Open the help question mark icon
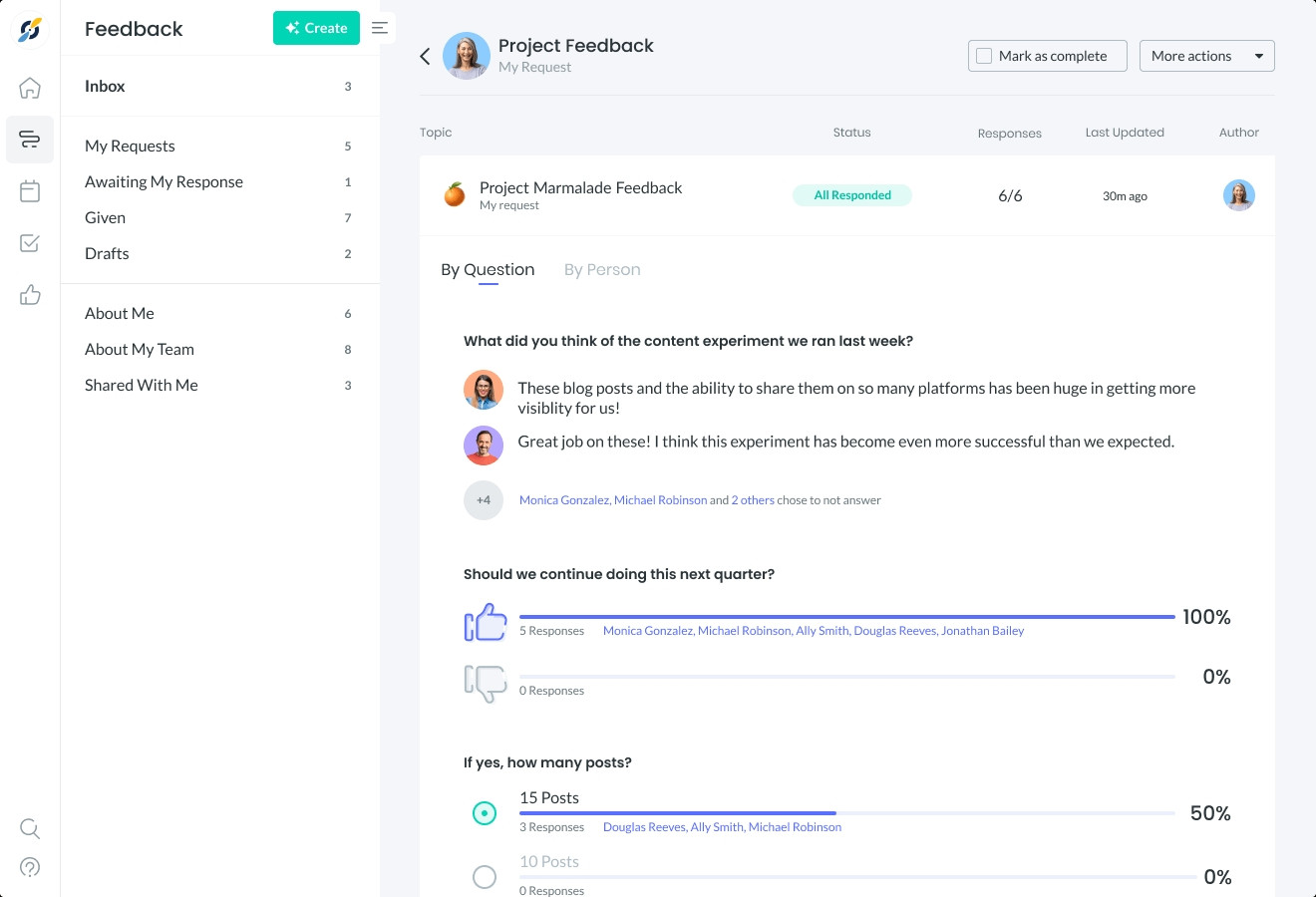Image resolution: width=1316 pixels, height=897 pixels. [x=30, y=867]
